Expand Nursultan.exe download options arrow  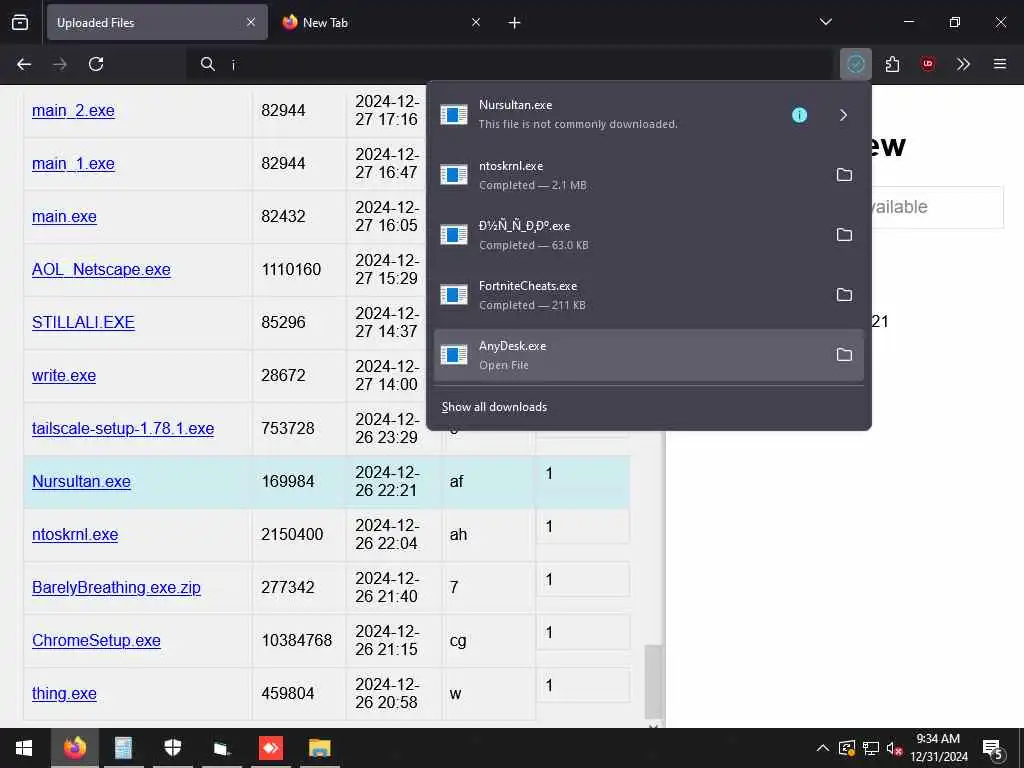click(x=843, y=115)
